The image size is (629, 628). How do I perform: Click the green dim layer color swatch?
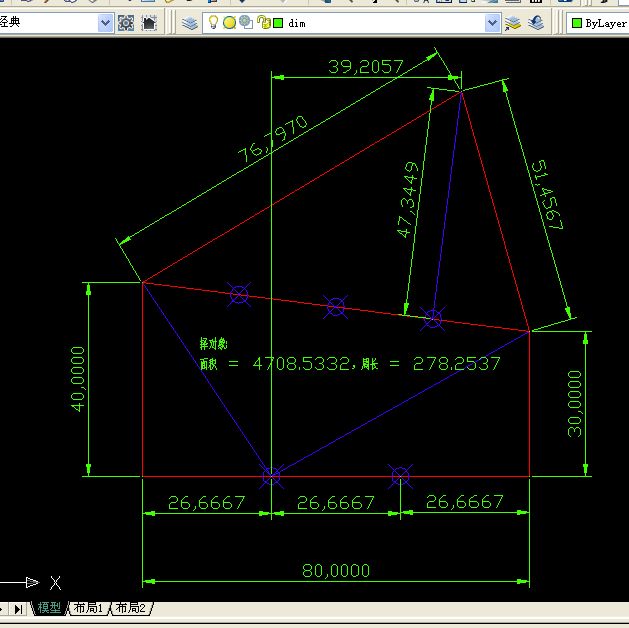pos(278,23)
